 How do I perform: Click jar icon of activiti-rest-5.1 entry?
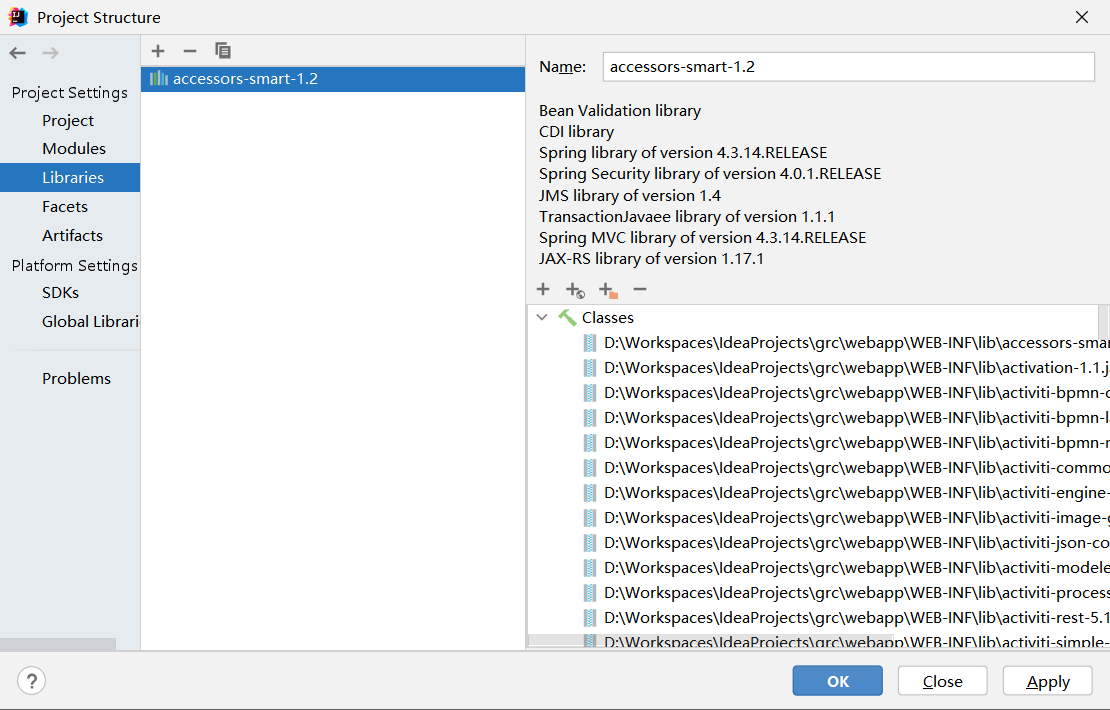pyautogui.click(x=590, y=618)
